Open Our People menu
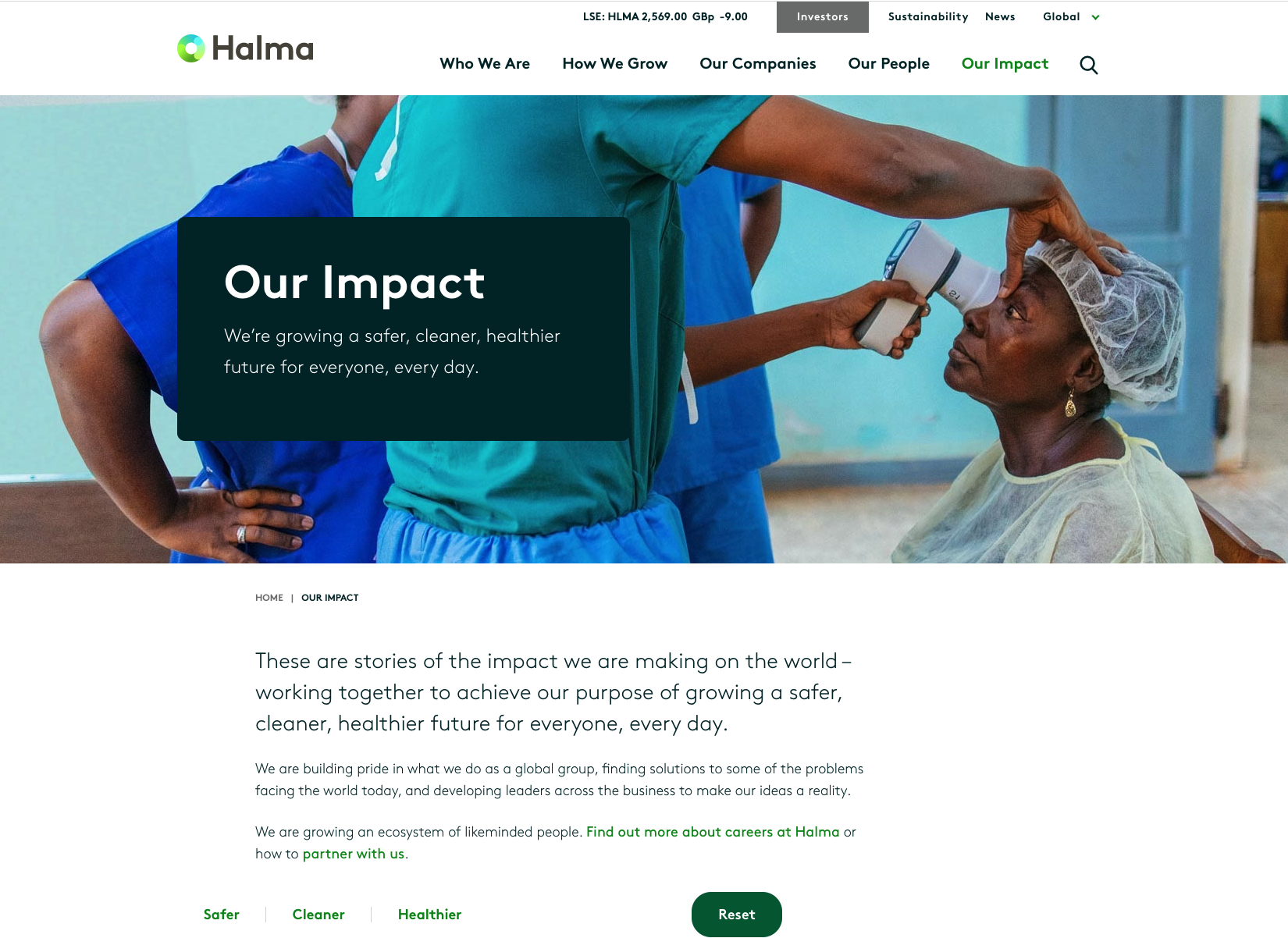 pos(888,64)
